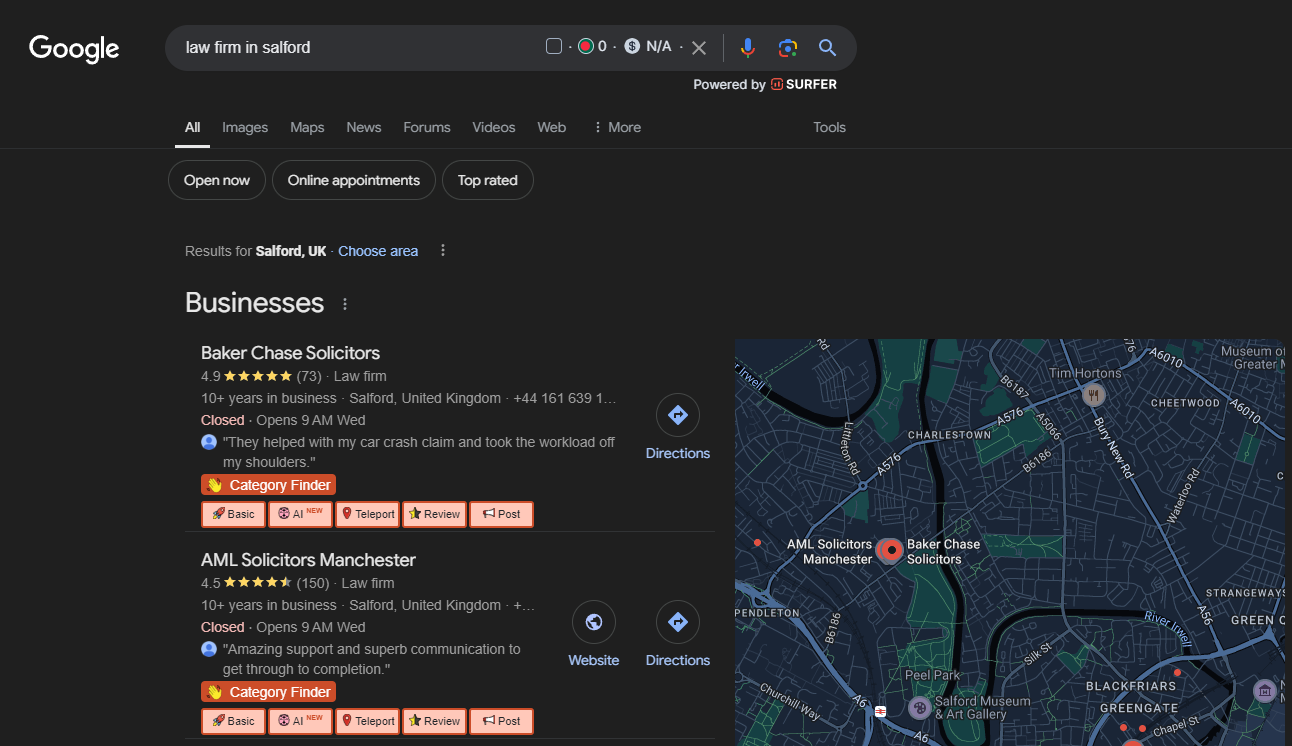Click Salford Museum & Art Gallery map marker
1292x746 pixels.
coord(920,708)
